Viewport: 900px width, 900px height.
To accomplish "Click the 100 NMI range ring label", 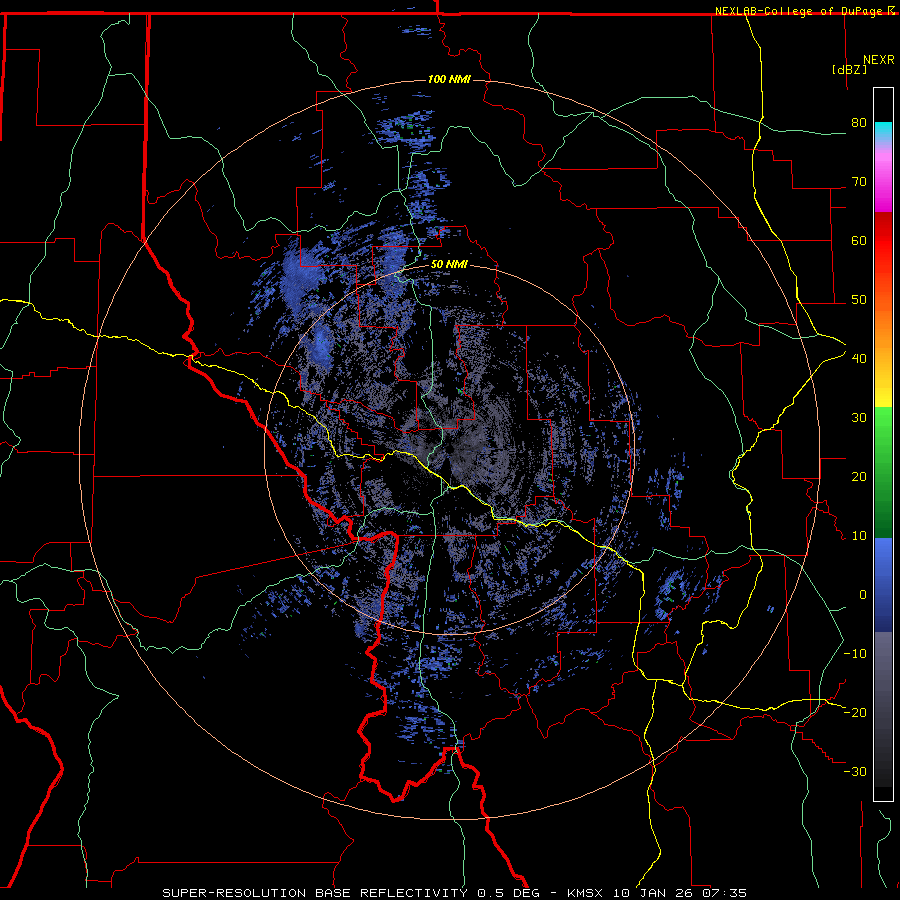I will pos(449,79).
